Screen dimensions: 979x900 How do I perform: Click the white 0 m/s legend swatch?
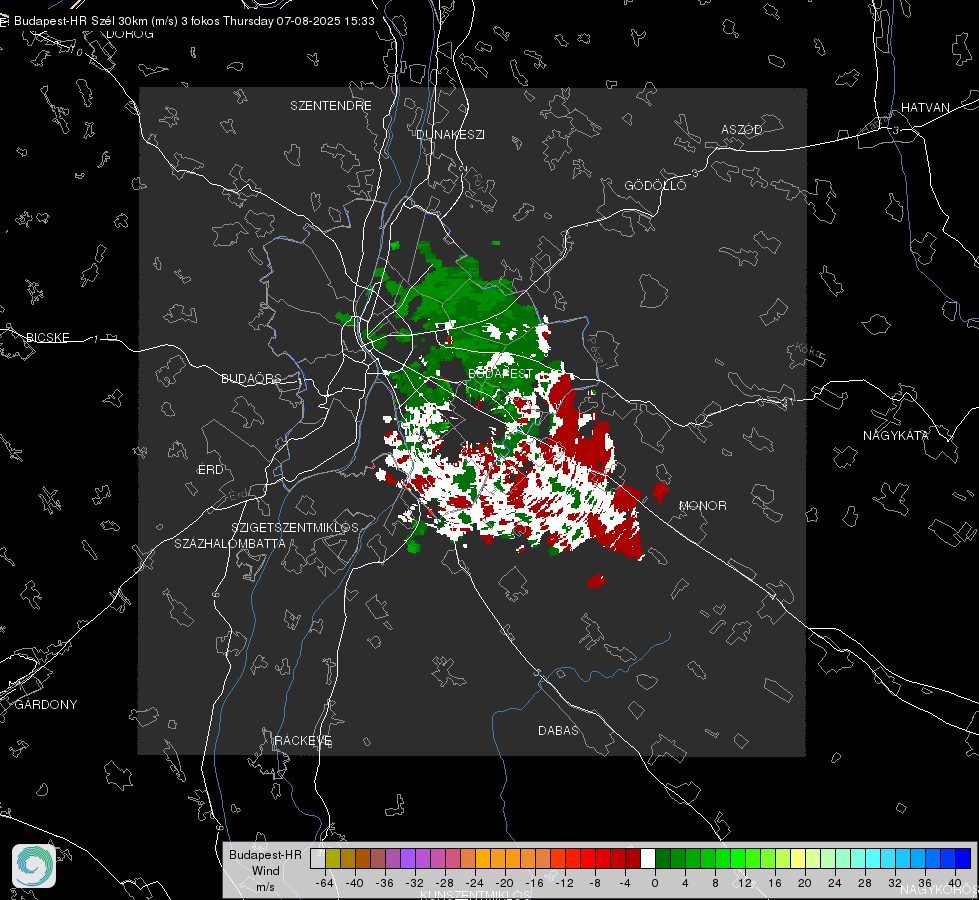click(x=648, y=858)
